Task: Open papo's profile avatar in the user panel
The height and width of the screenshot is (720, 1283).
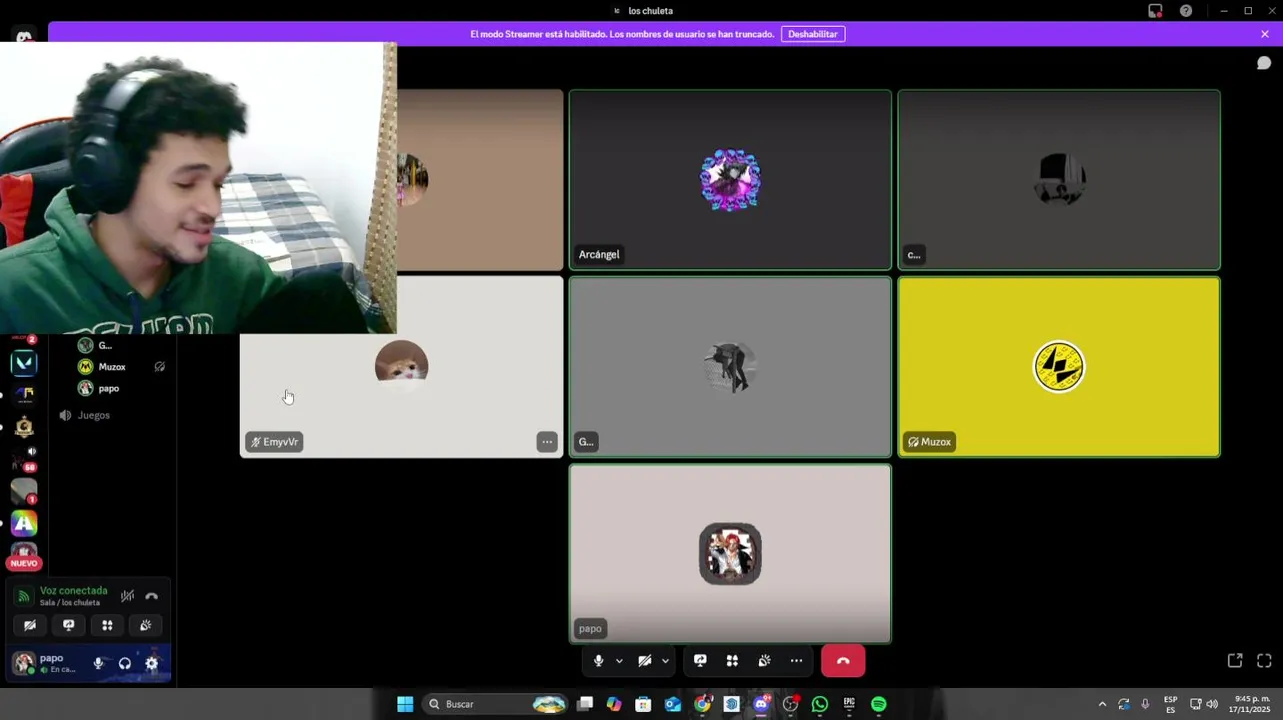Action: (24, 663)
